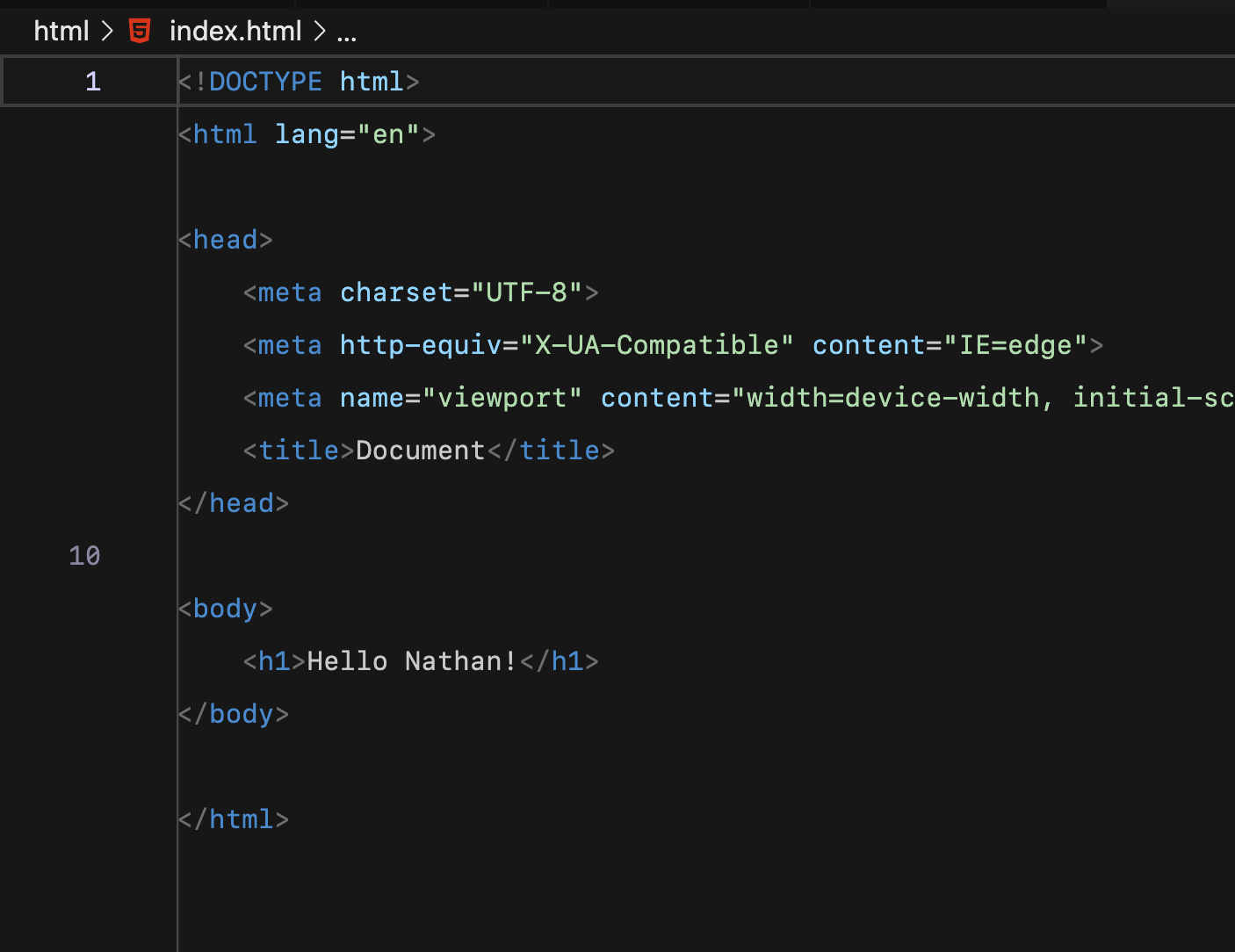Click the UTF-8 charset value
1235x952 pixels.
[x=531, y=292]
